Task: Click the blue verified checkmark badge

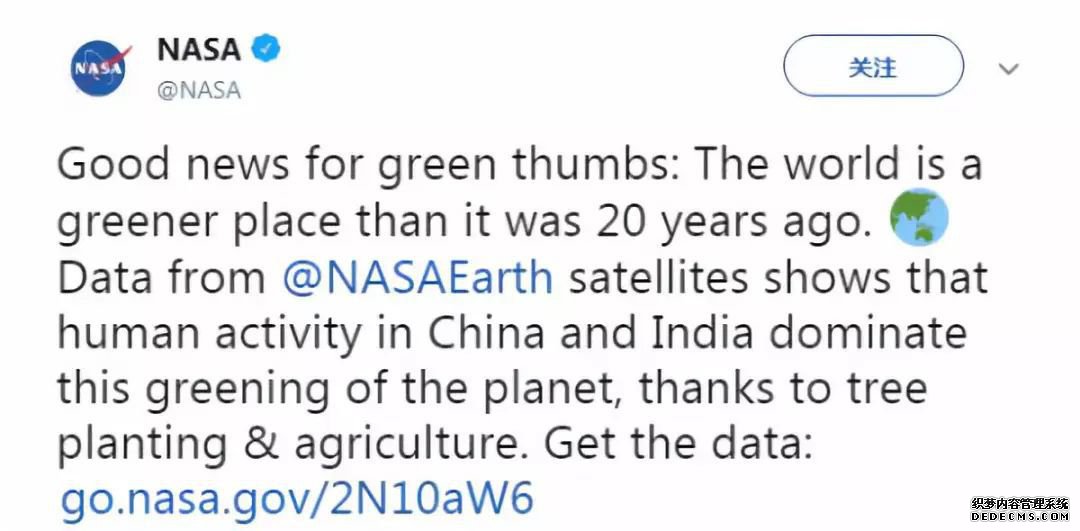Action: [265, 50]
